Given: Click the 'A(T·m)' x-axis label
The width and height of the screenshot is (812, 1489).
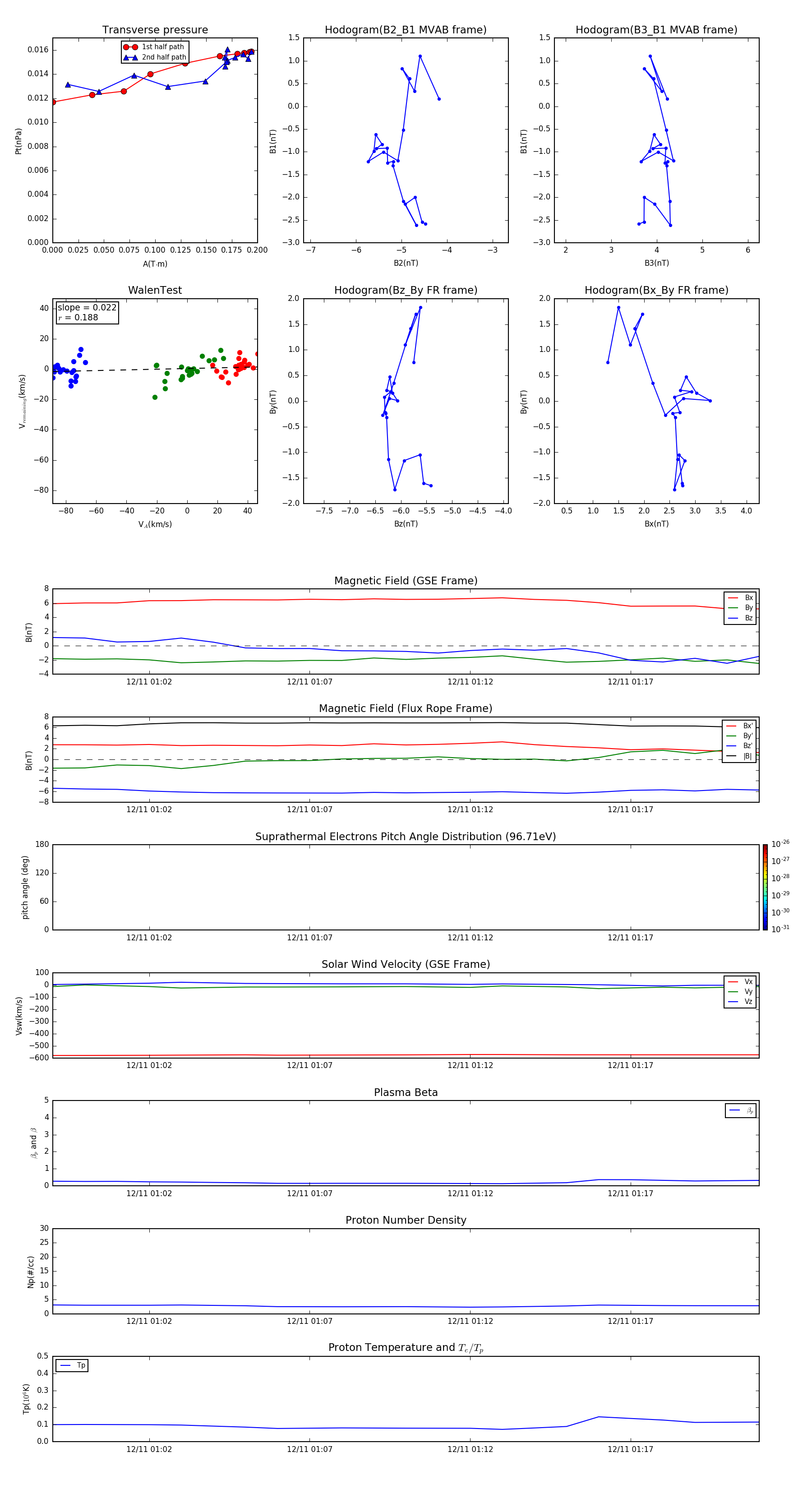Looking at the screenshot, I should (x=155, y=264).
